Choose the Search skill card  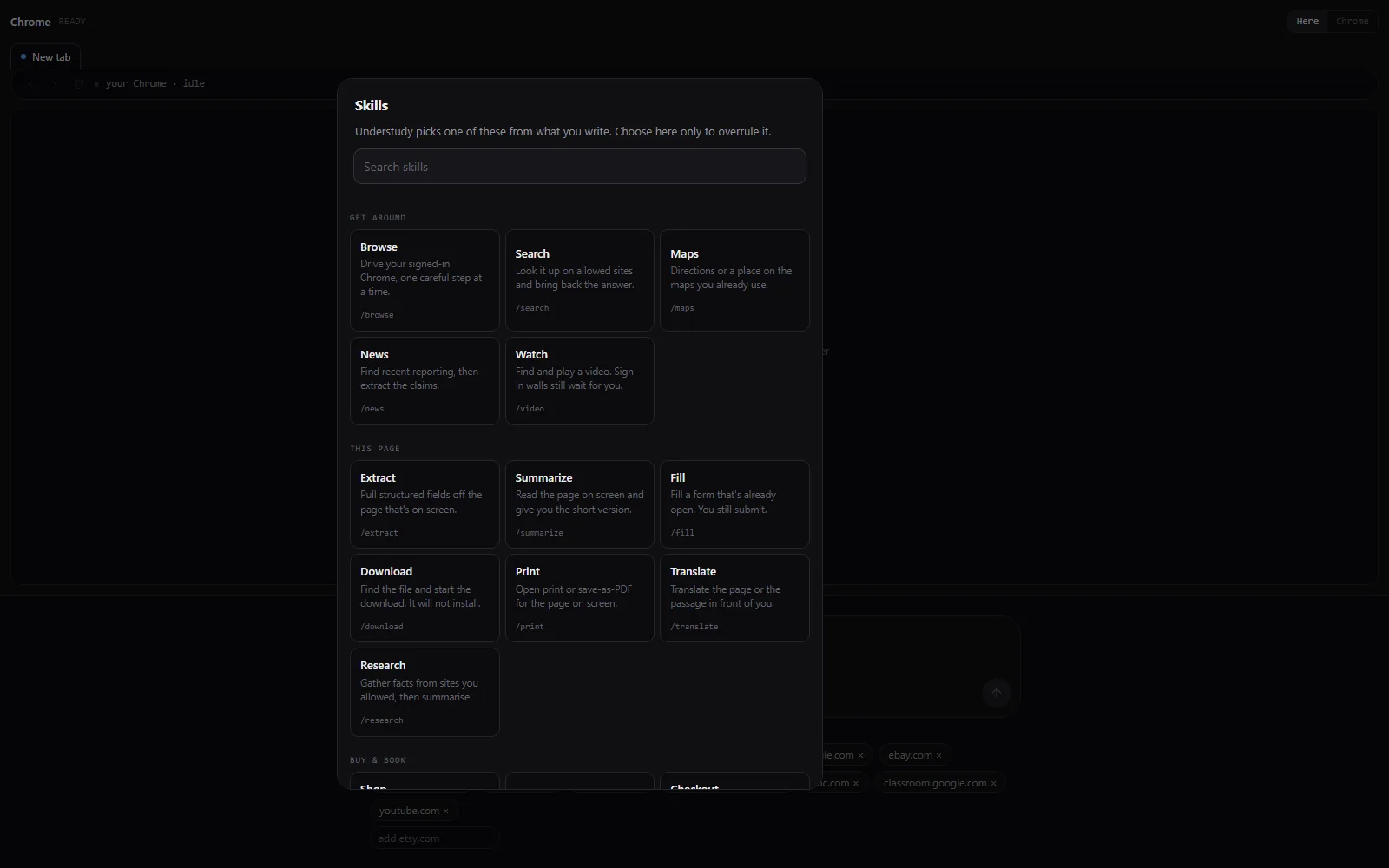click(579, 280)
